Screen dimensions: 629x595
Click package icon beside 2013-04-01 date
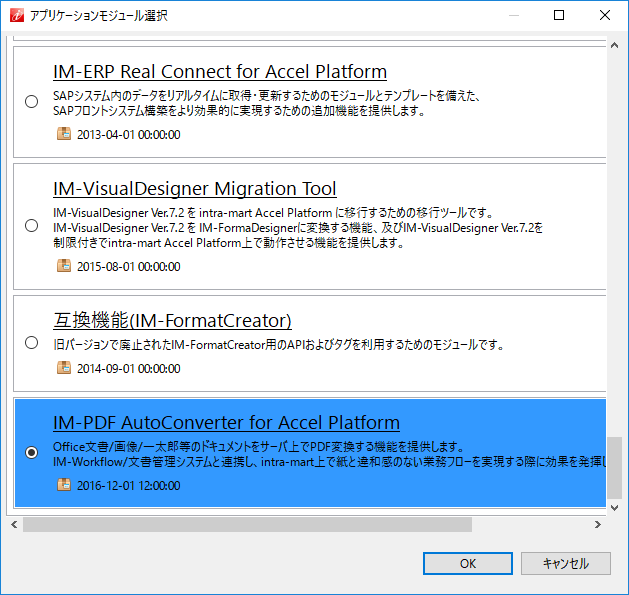point(64,134)
